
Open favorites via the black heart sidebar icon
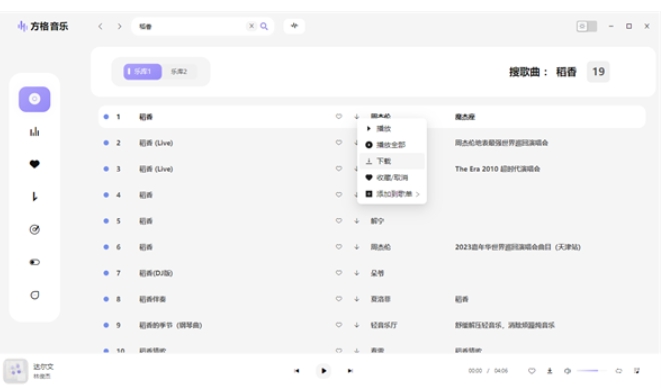pos(35,164)
